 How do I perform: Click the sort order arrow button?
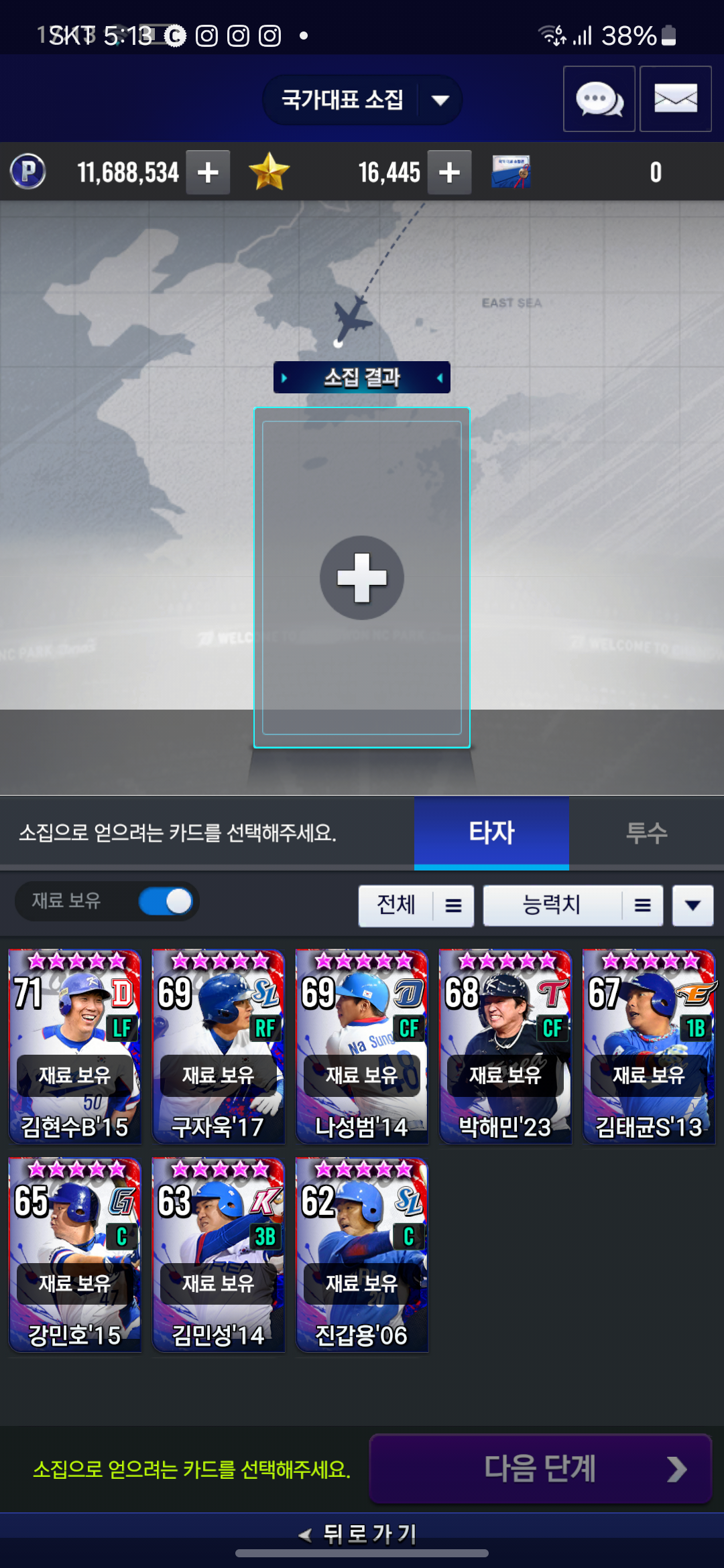coord(693,906)
